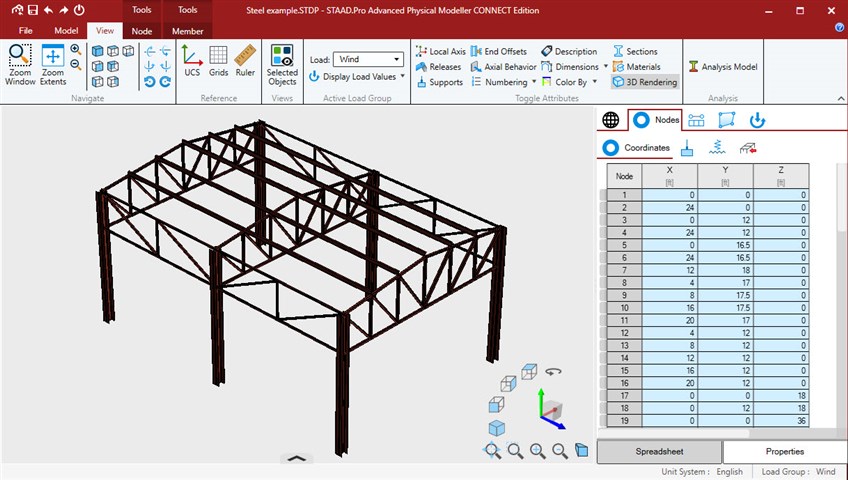Open the table-with-red-arrow sub-tab icon
This screenshot has height=480, width=848.
[x=748, y=148]
